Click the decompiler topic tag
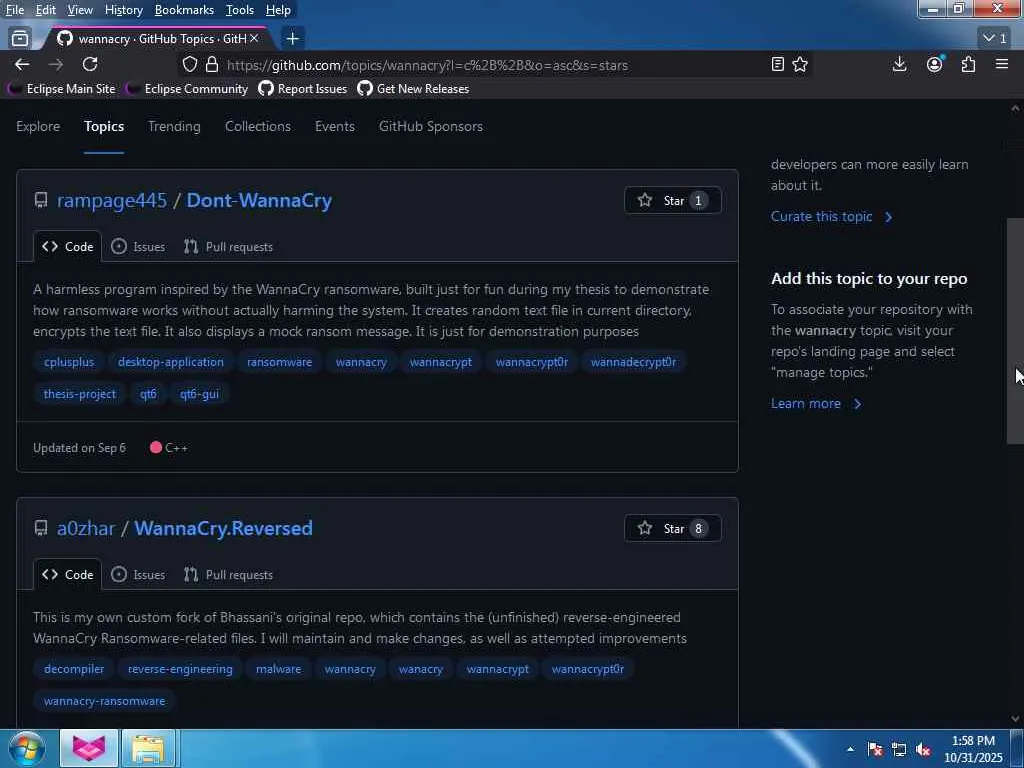 click(74, 669)
